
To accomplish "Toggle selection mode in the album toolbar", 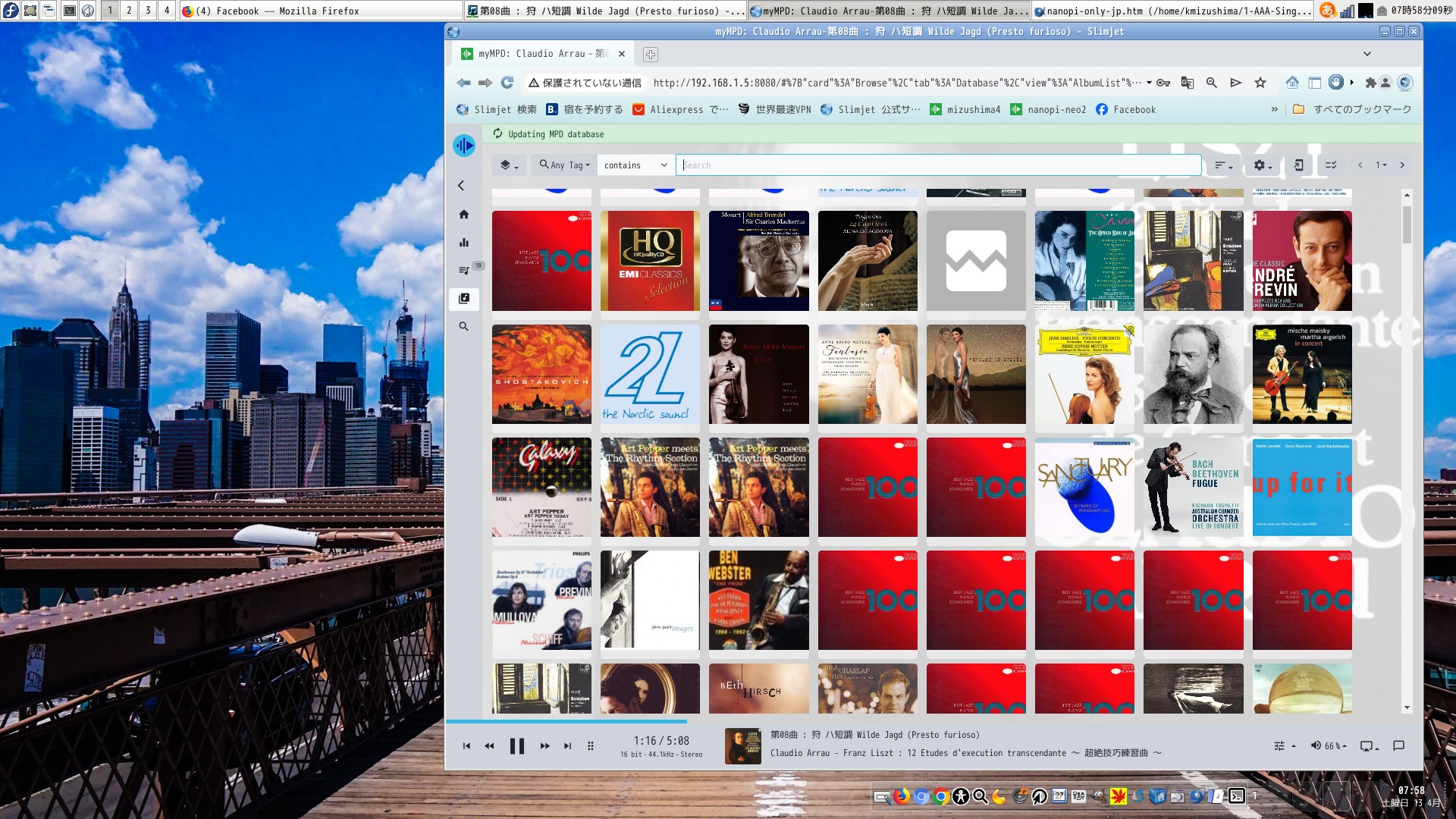I will point(1330,165).
